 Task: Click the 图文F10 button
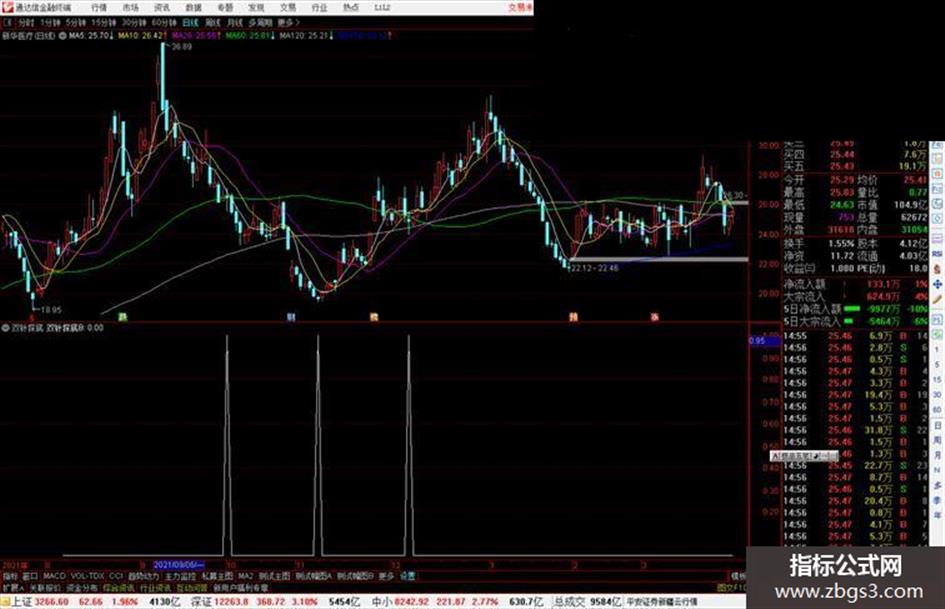(x=732, y=587)
